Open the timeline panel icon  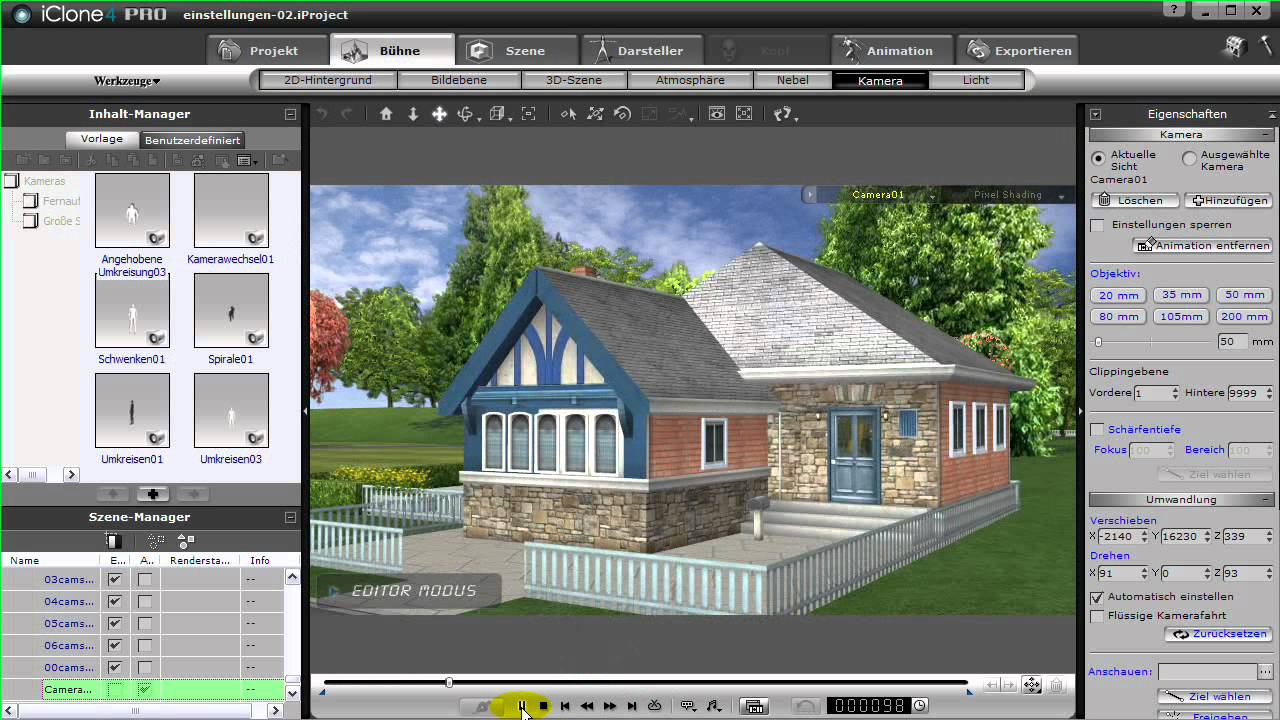(755, 706)
